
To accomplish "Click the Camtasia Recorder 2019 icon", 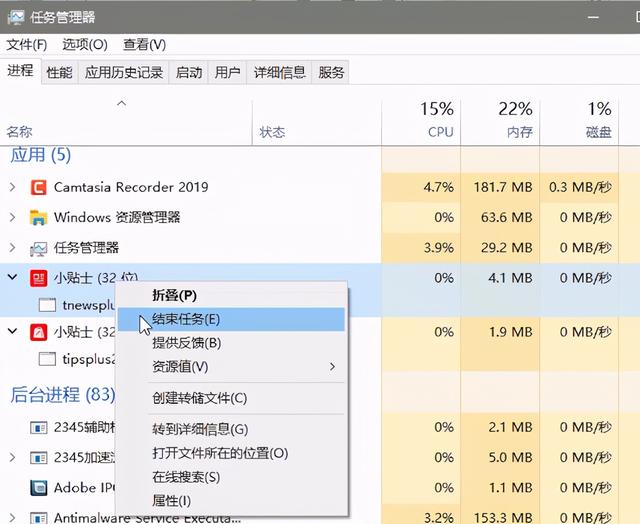I will [38, 187].
